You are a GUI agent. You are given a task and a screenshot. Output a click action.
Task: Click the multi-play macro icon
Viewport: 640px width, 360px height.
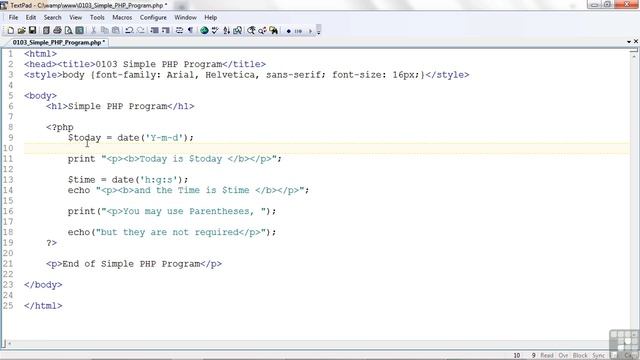[x=298, y=31]
